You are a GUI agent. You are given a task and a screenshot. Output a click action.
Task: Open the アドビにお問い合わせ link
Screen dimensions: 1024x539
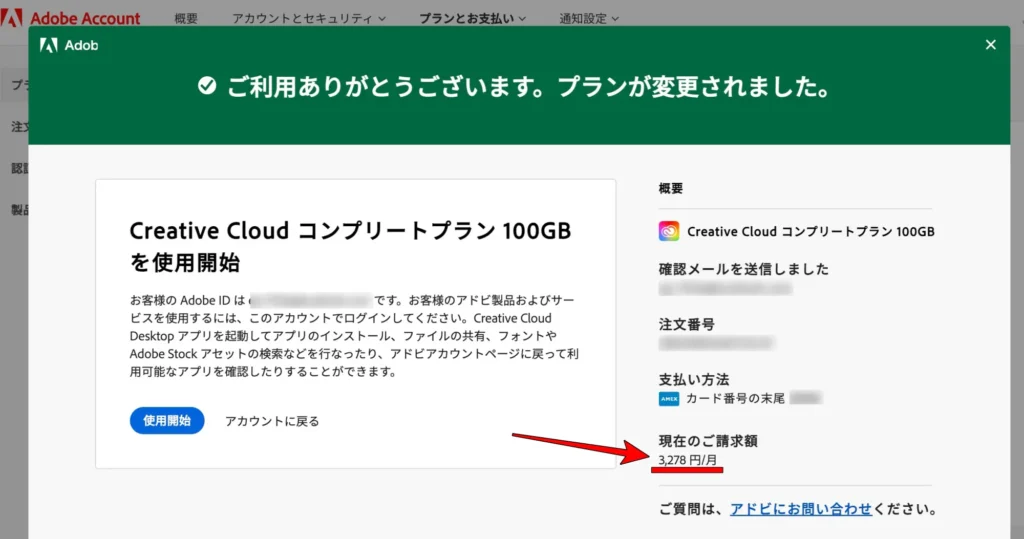pyautogui.click(x=801, y=509)
